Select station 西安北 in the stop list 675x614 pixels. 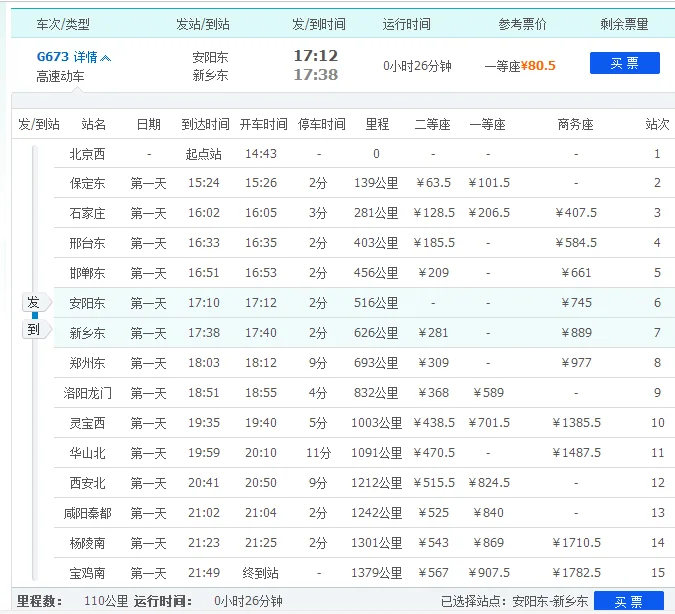tap(87, 483)
